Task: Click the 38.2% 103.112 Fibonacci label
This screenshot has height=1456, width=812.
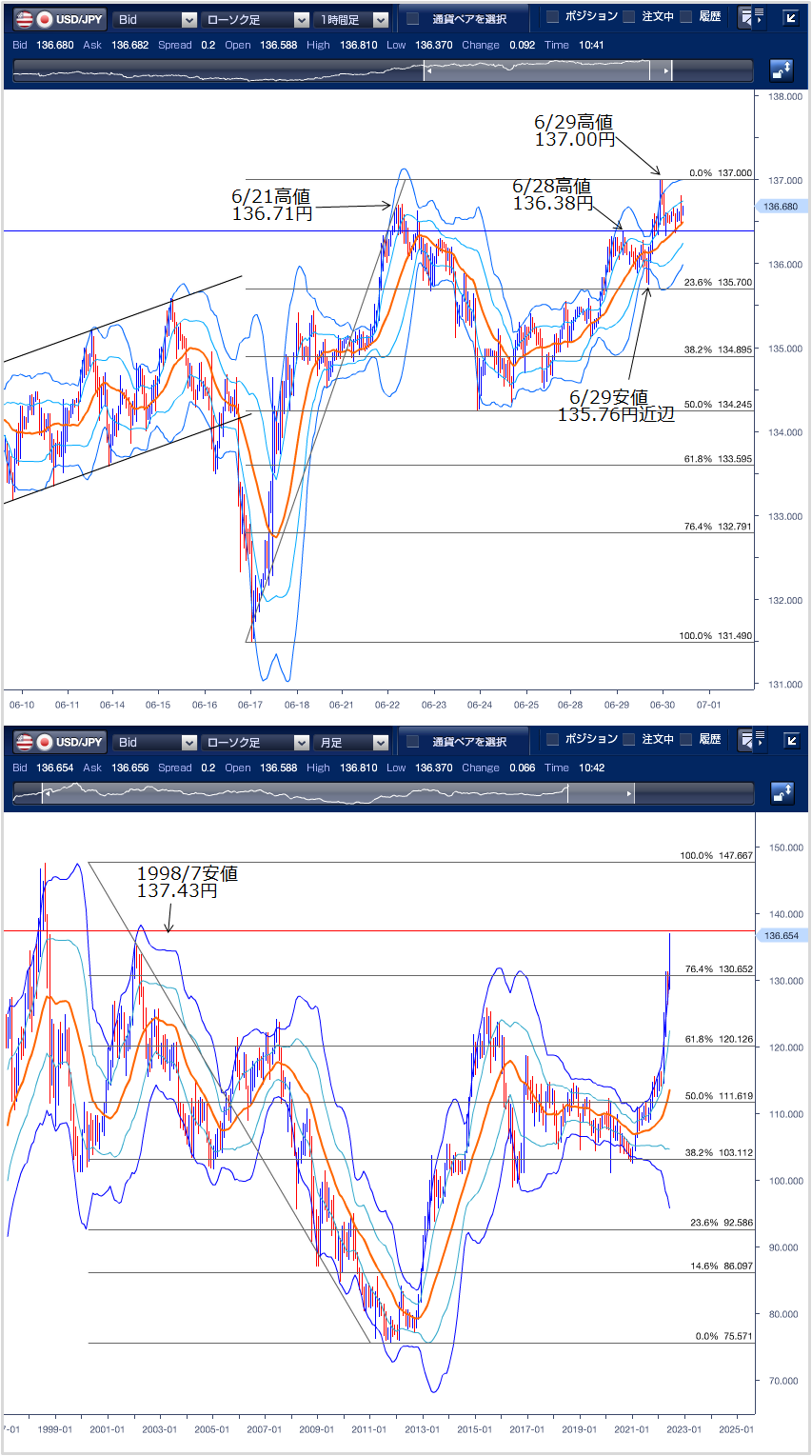Action: pyautogui.click(x=719, y=1153)
